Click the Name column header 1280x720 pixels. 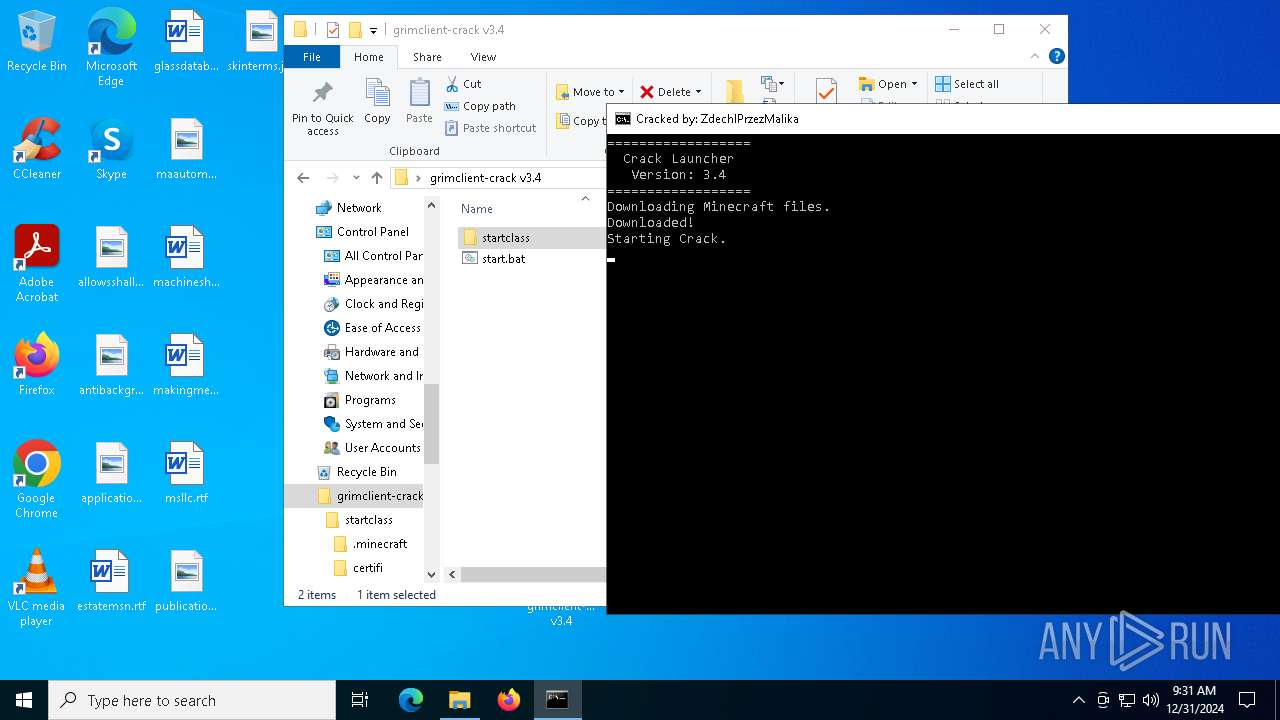477,209
